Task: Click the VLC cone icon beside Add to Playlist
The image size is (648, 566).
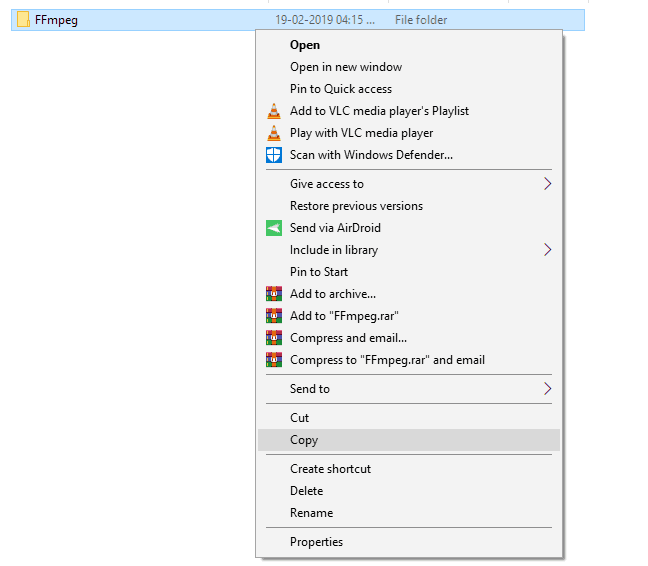Action: coord(274,111)
